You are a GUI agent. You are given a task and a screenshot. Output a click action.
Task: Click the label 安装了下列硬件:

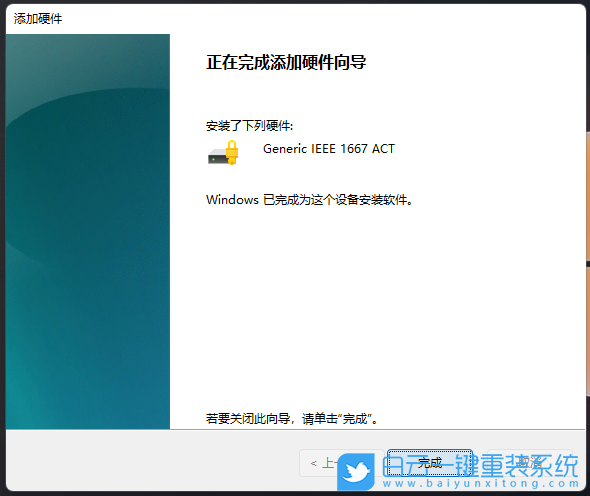coord(249,125)
